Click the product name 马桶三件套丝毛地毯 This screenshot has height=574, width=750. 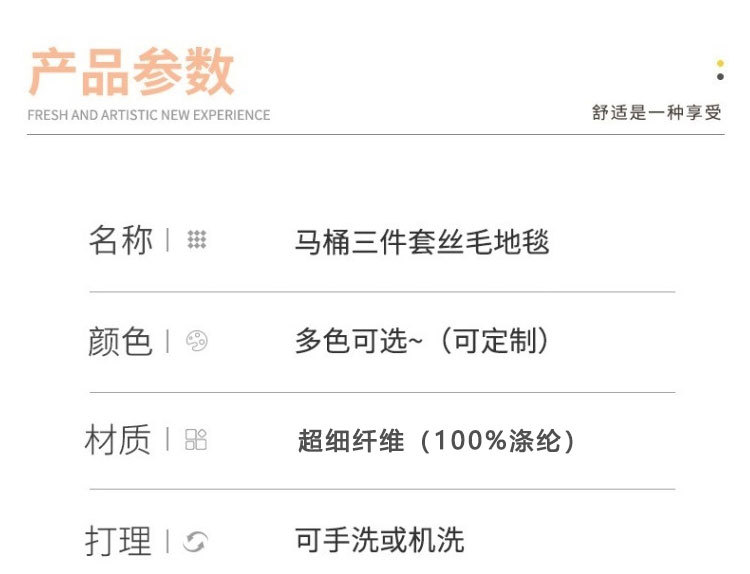pyautogui.click(x=422, y=241)
